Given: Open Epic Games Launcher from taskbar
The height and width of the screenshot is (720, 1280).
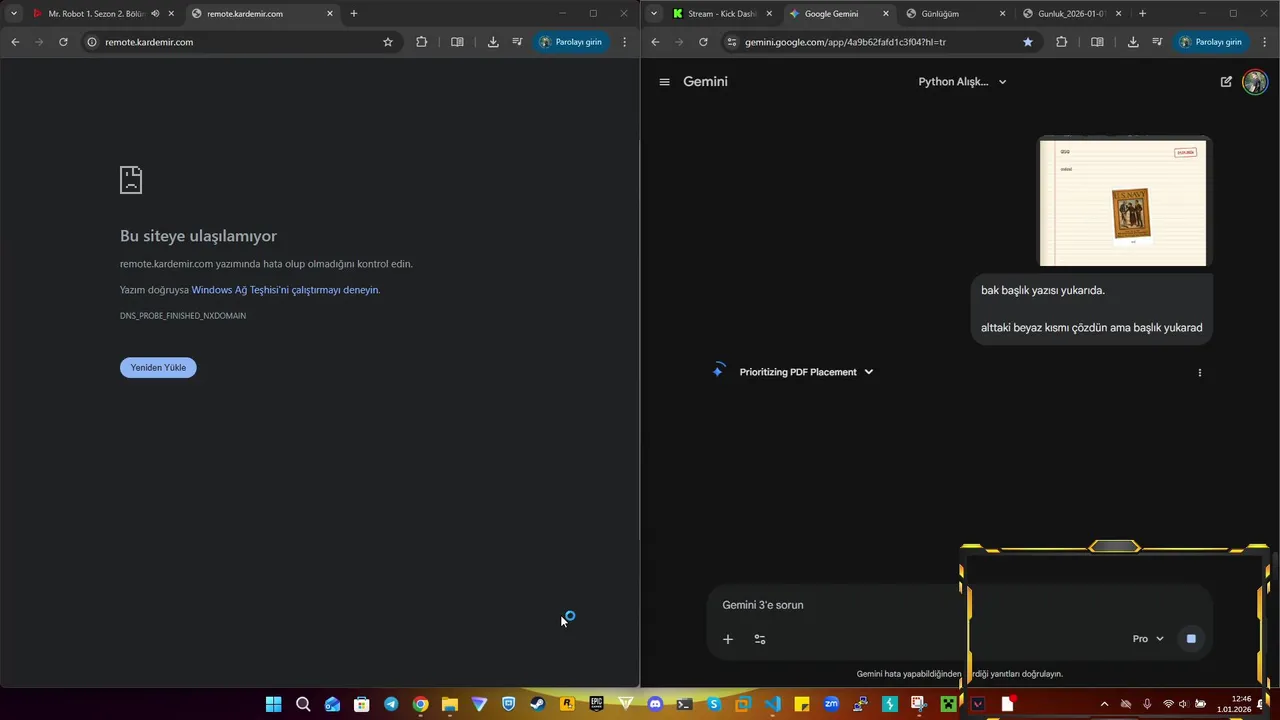Looking at the screenshot, I should point(597,704).
